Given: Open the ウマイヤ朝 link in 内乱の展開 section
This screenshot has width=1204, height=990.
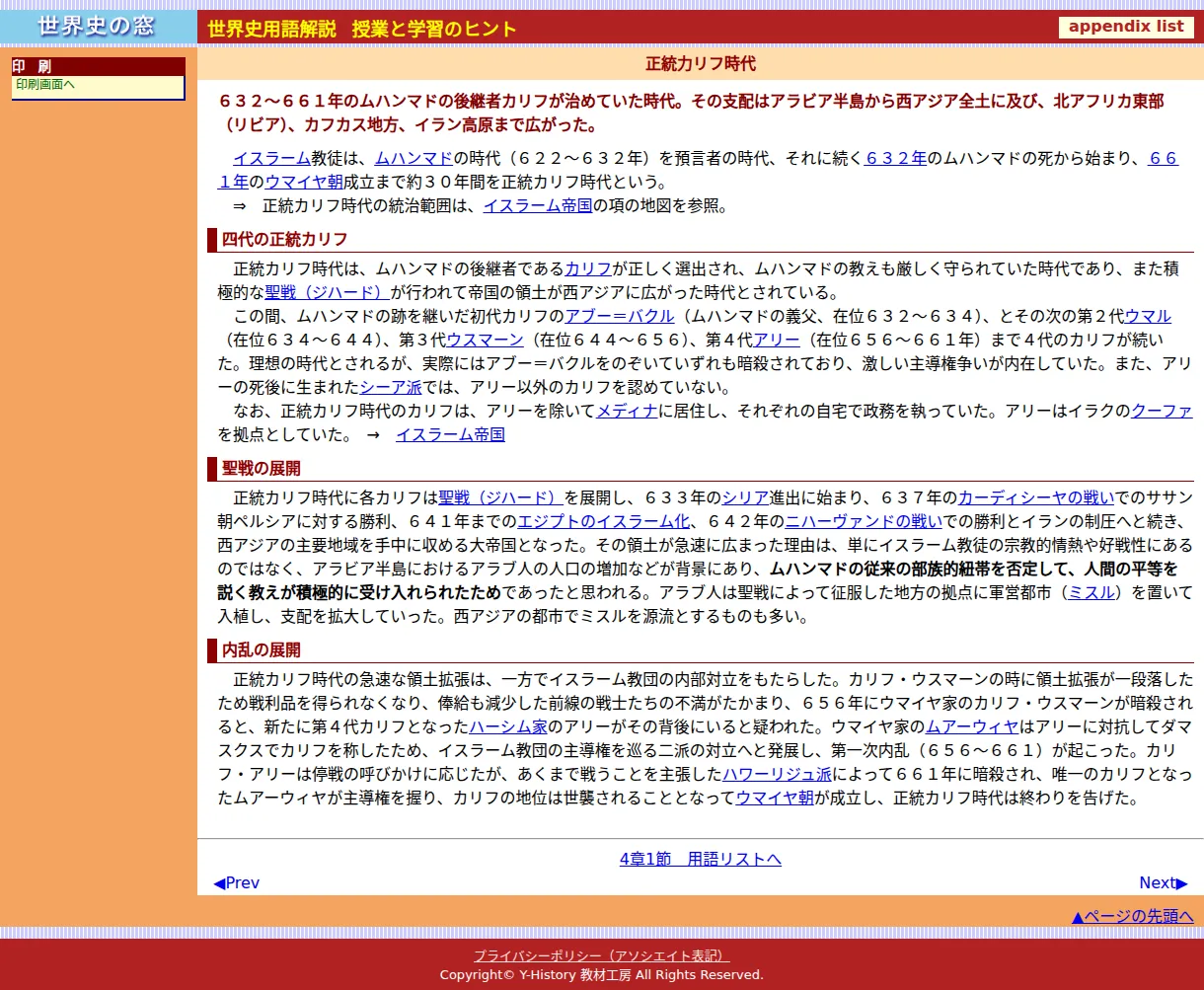Looking at the screenshot, I should coord(775,799).
